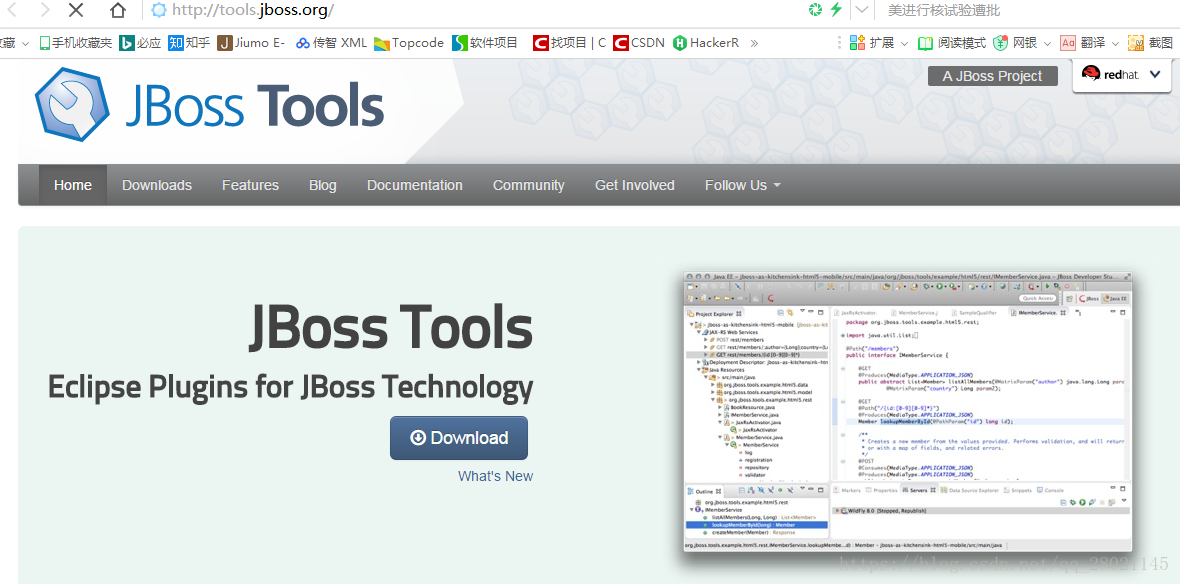The image size is (1180, 584).
Task: Expand the 网银 dropdown arrow
Action: click(1047, 44)
